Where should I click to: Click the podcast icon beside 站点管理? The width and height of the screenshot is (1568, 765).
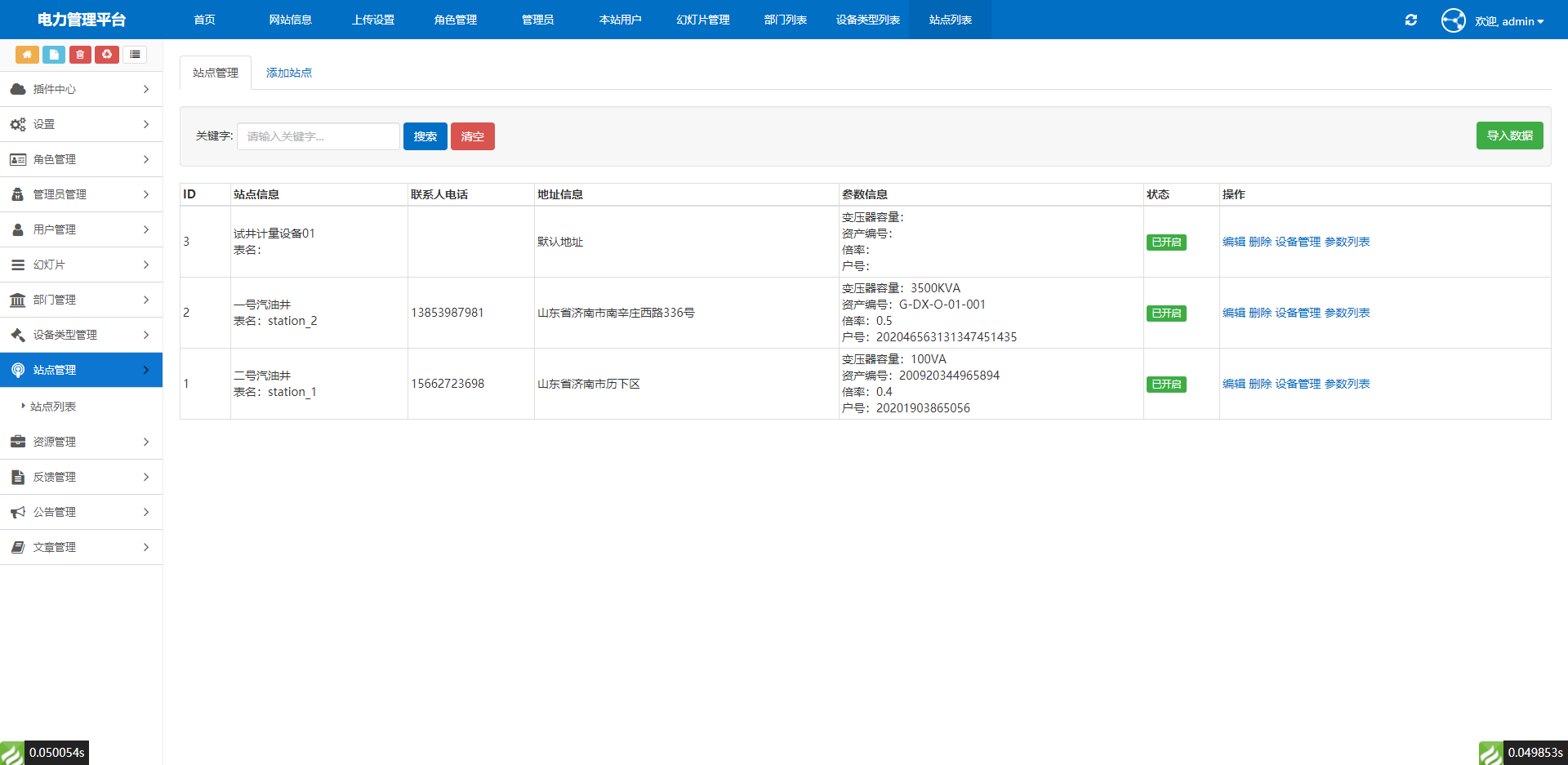pos(18,370)
